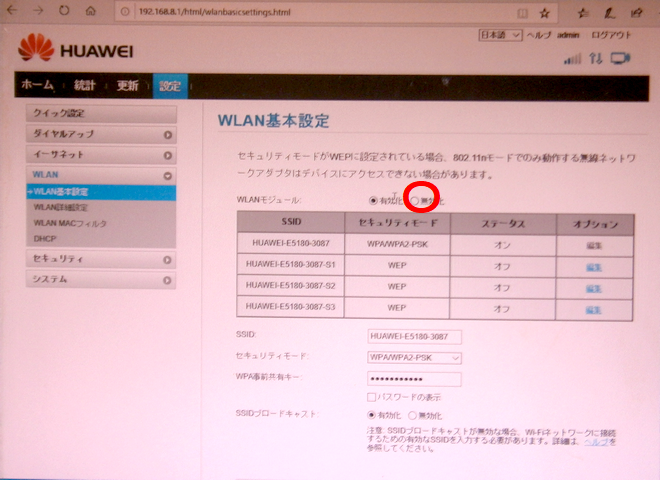The height and width of the screenshot is (480, 660).
Task: Add page to favorites star icon
Action: 545,13
